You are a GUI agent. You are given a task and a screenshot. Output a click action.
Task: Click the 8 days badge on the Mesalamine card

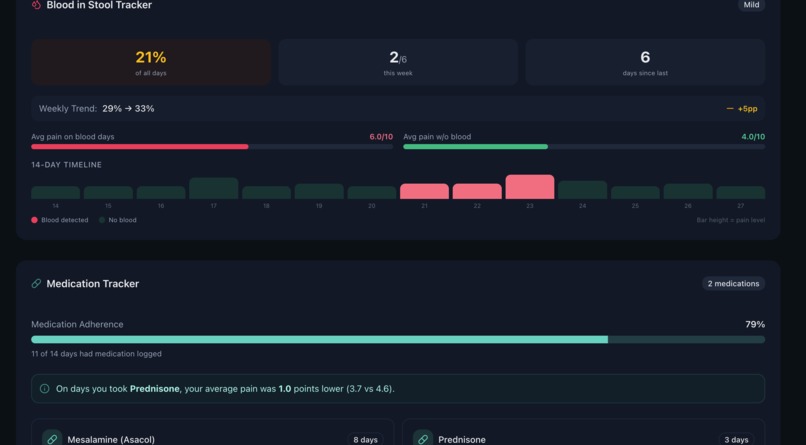pos(365,439)
